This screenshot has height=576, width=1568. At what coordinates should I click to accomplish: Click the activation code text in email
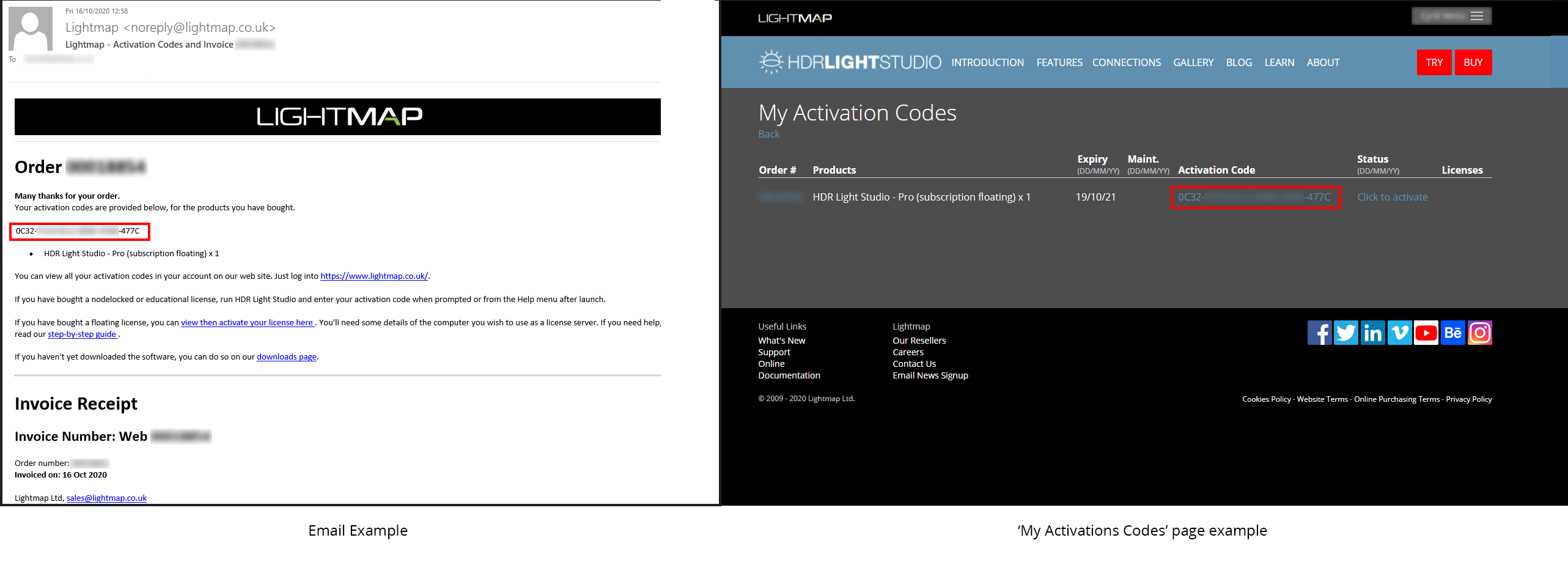tap(78, 231)
